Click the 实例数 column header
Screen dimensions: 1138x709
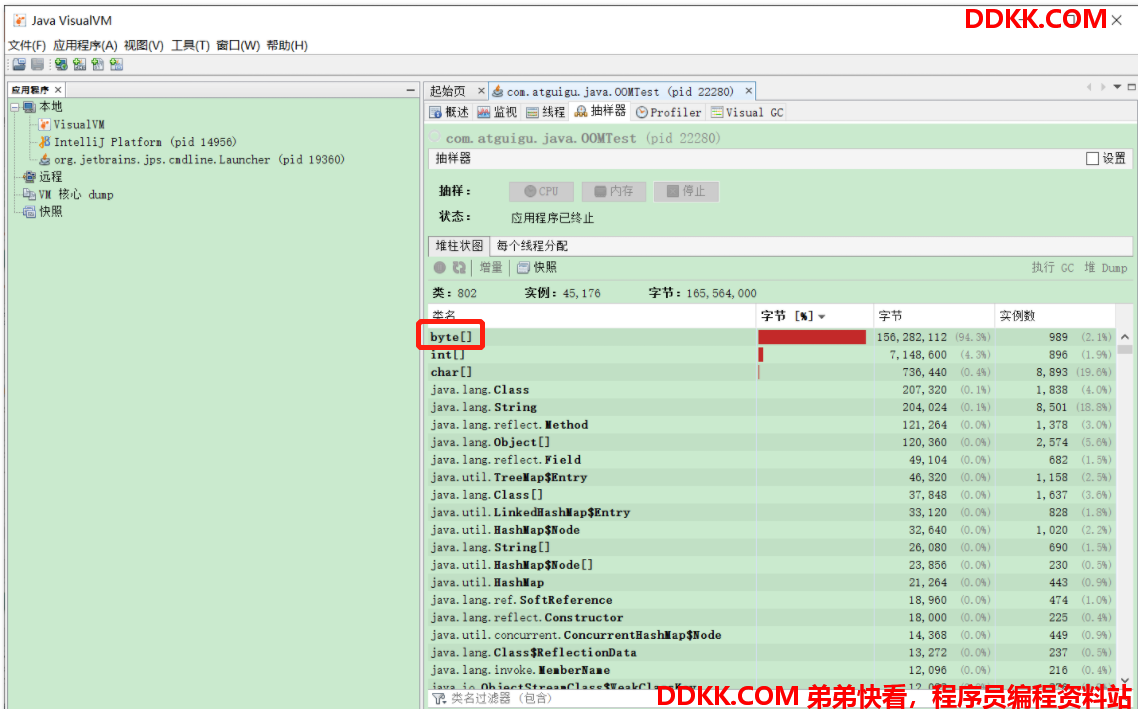(1055, 316)
